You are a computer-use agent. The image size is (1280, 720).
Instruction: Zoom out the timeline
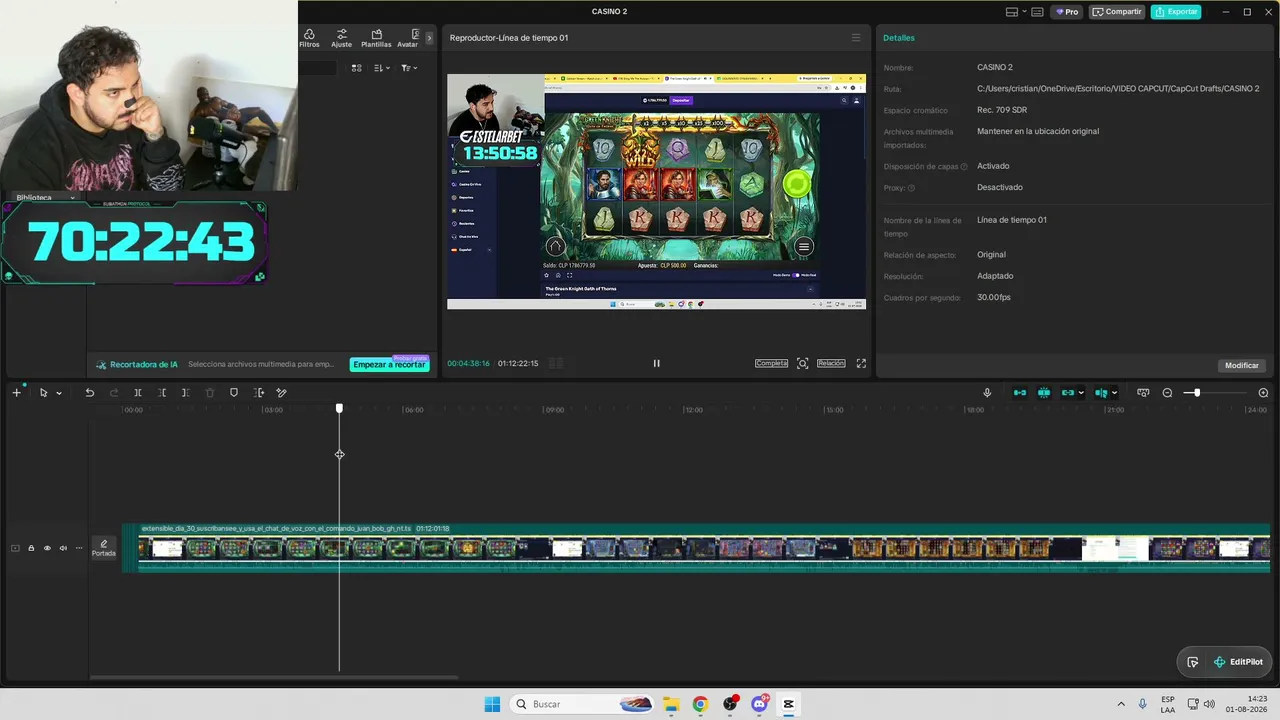point(1167,393)
